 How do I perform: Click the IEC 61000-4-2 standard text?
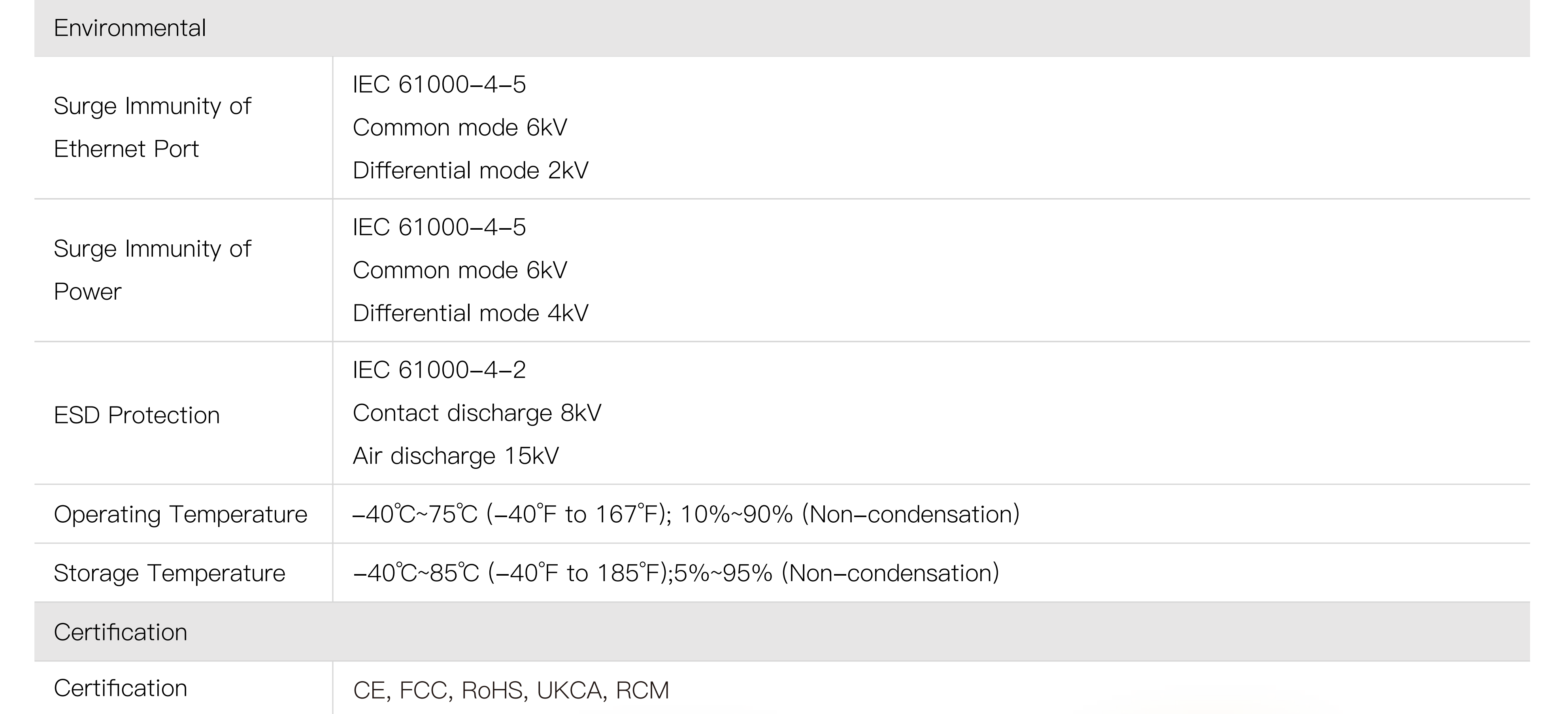click(439, 370)
